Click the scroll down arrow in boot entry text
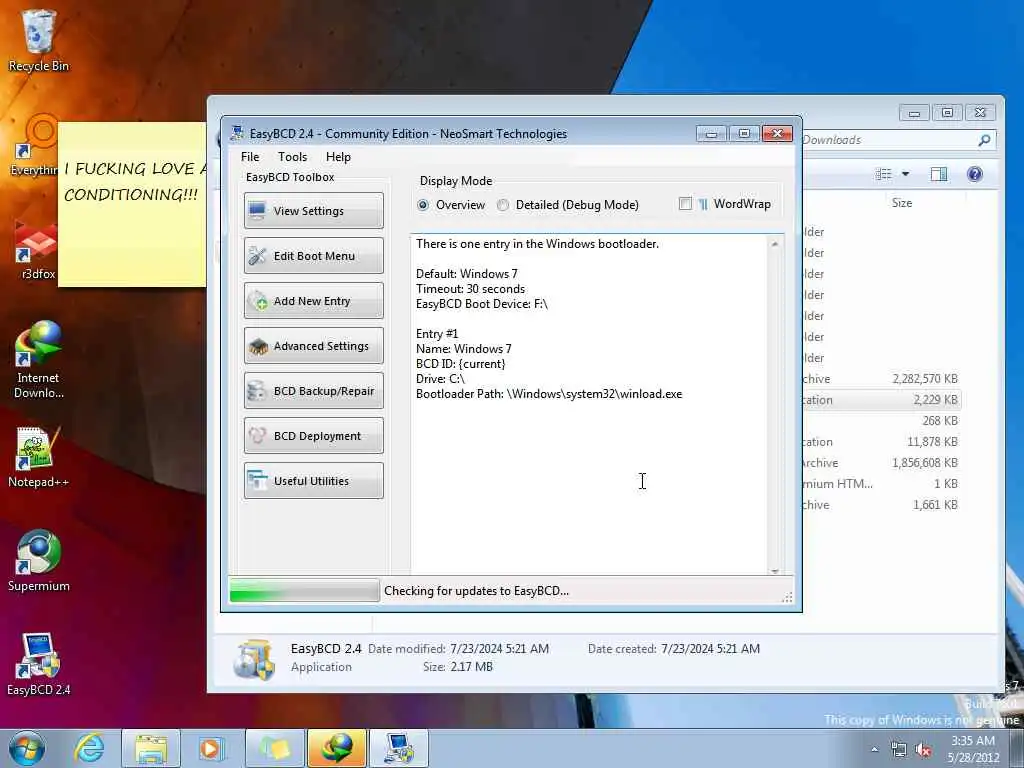Image resolution: width=1024 pixels, height=768 pixels. tap(775, 571)
